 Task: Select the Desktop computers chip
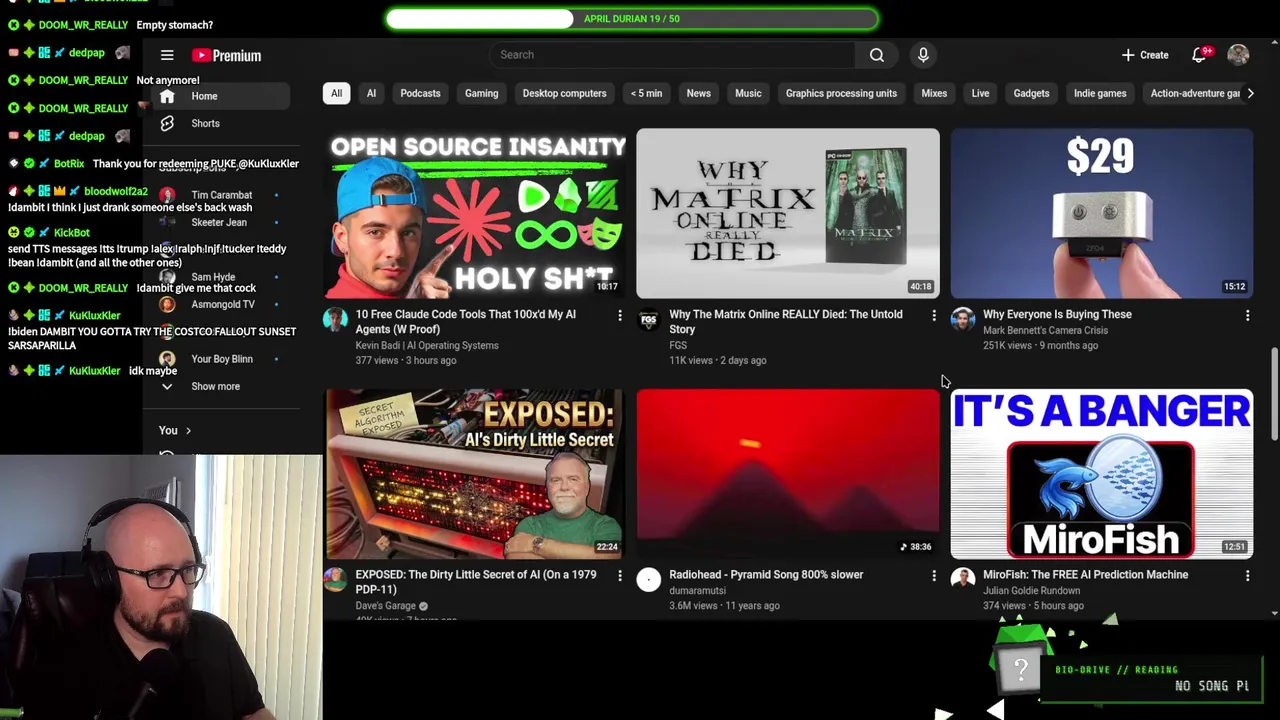[x=564, y=93]
